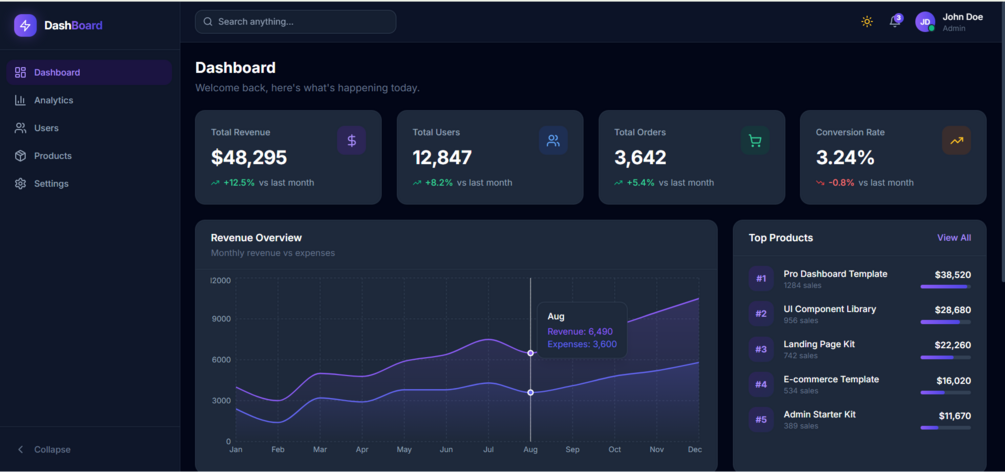1005x472 pixels.
Task: Click 'Revenue: 6,490' in chart tooltip
Action: [x=580, y=332]
